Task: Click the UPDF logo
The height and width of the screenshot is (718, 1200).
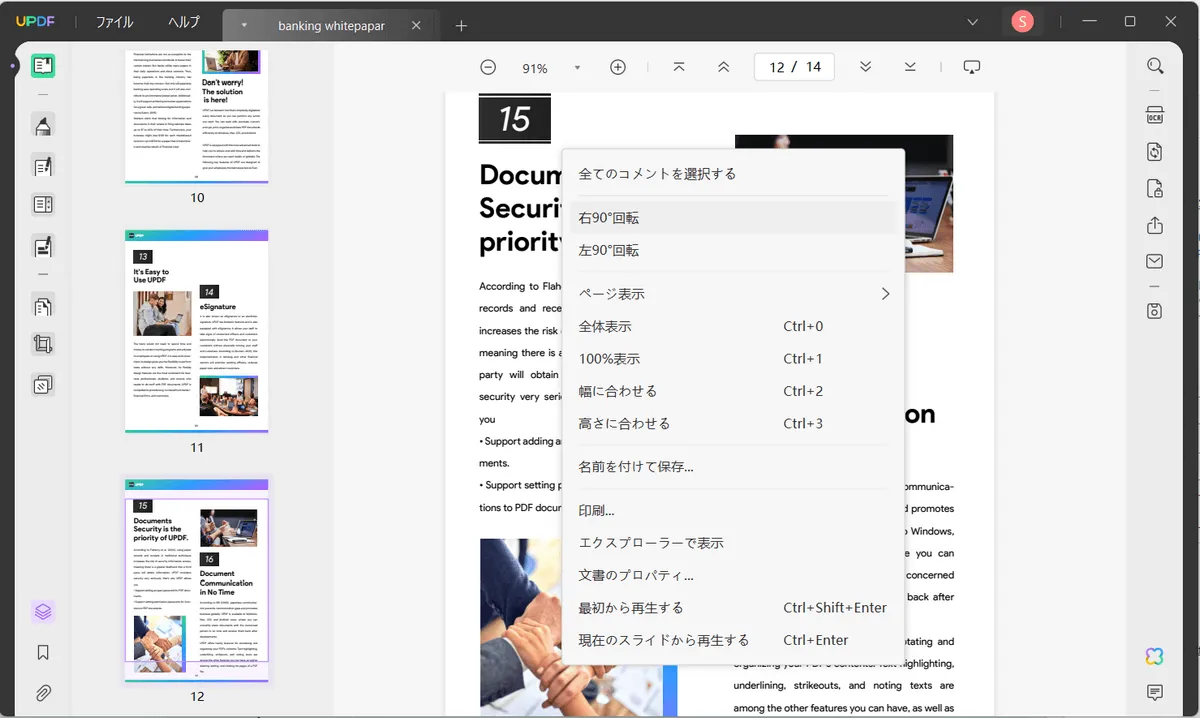Action: (35, 22)
